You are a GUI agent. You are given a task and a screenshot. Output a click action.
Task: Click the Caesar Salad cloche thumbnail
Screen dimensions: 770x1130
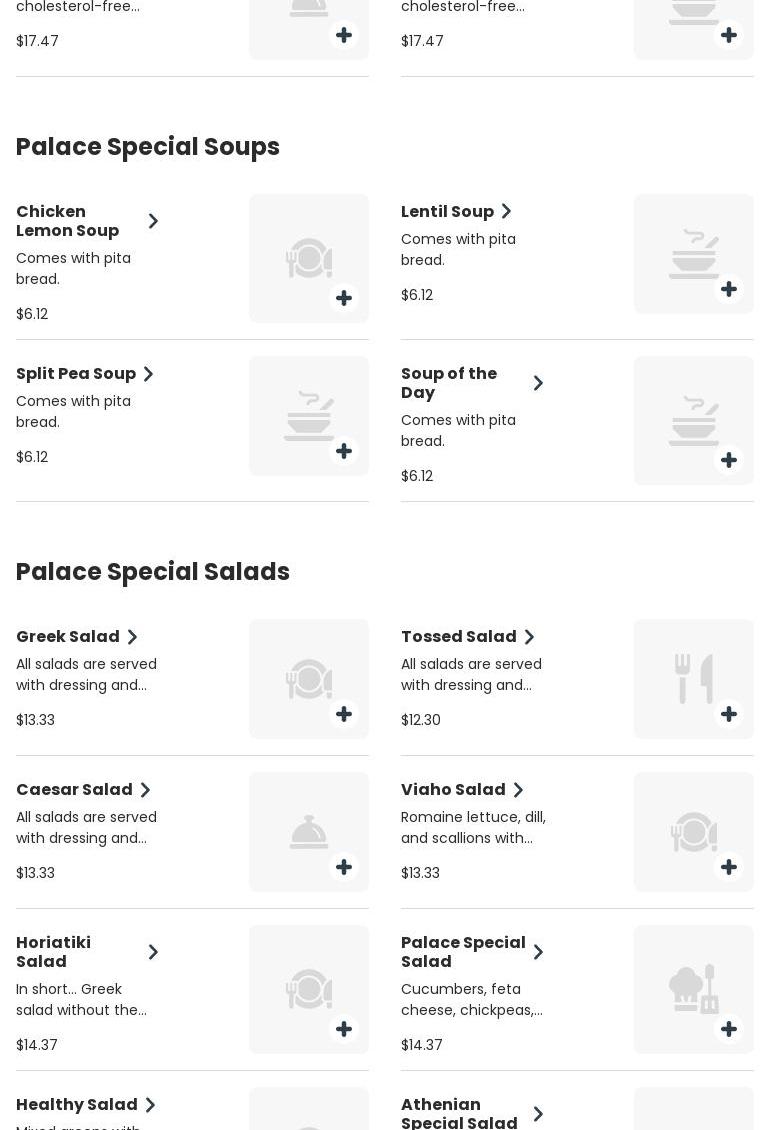tap(308, 832)
